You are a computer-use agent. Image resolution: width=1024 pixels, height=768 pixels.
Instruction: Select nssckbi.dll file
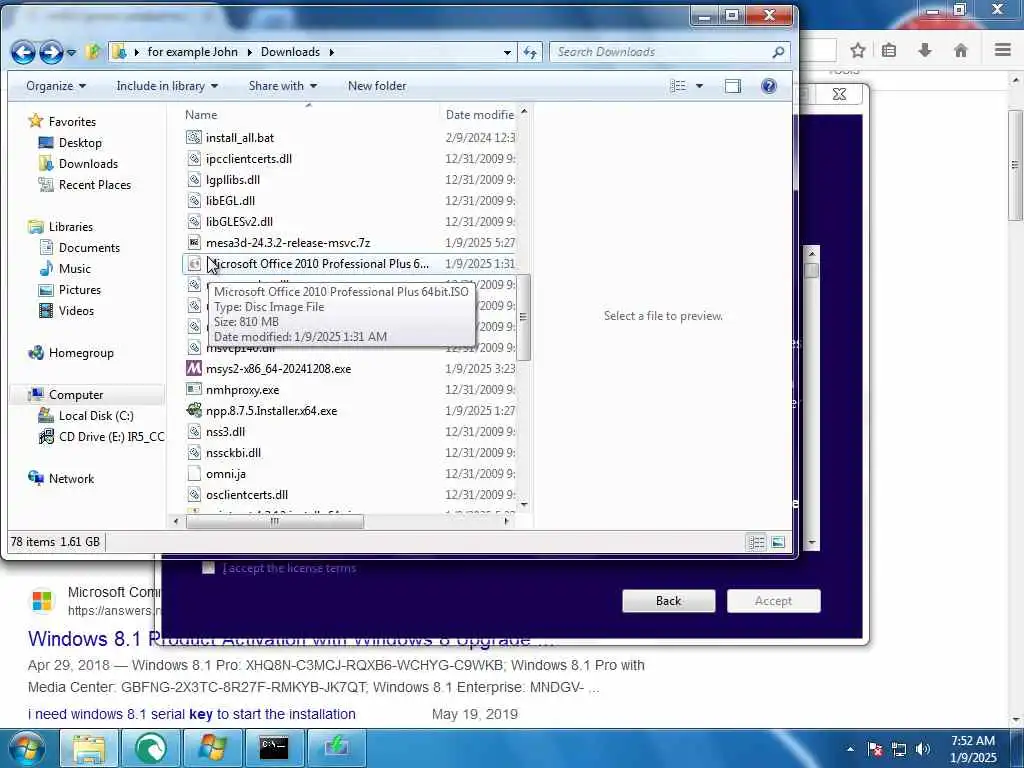(x=233, y=453)
